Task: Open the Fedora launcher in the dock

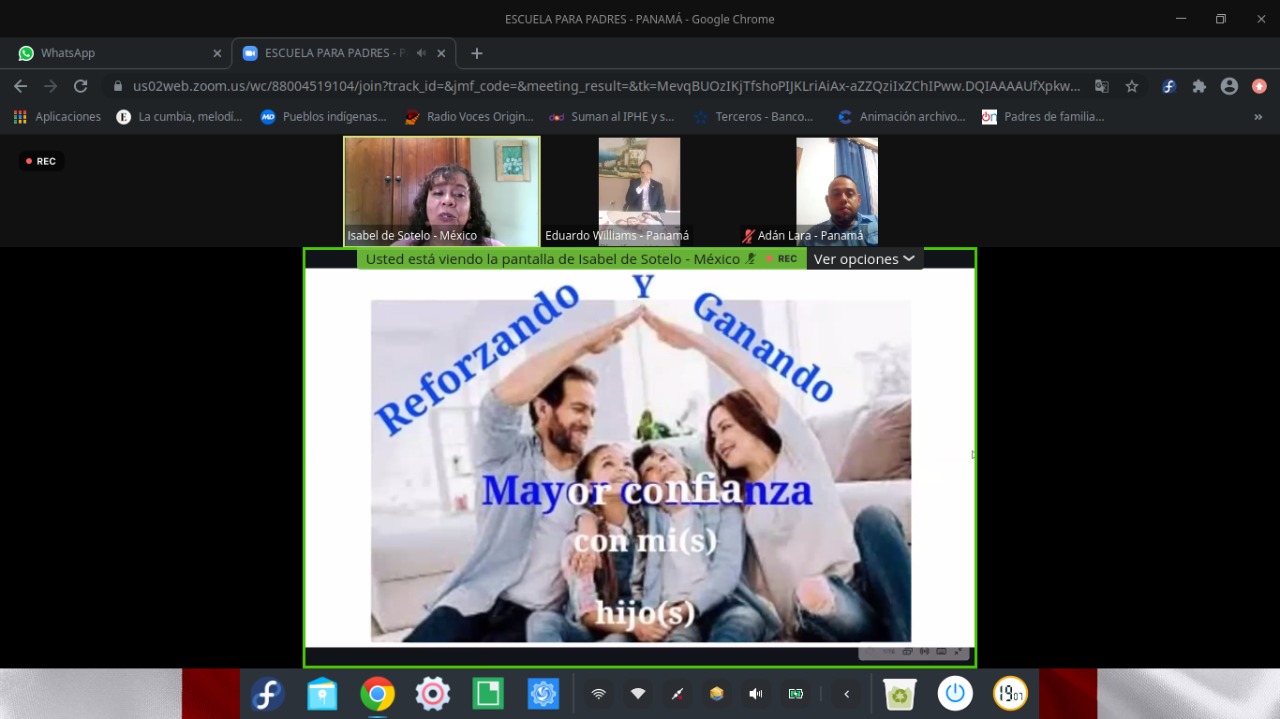Action: (267, 693)
